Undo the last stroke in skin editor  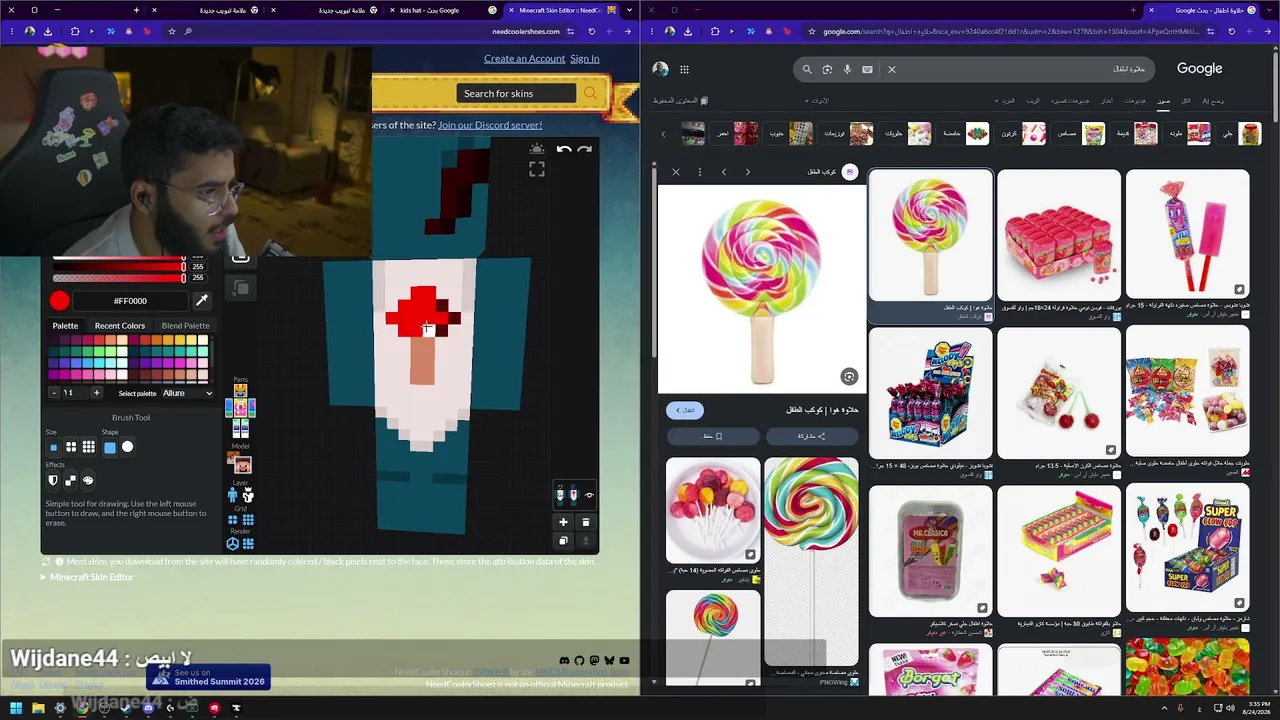click(x=564, y=150)
